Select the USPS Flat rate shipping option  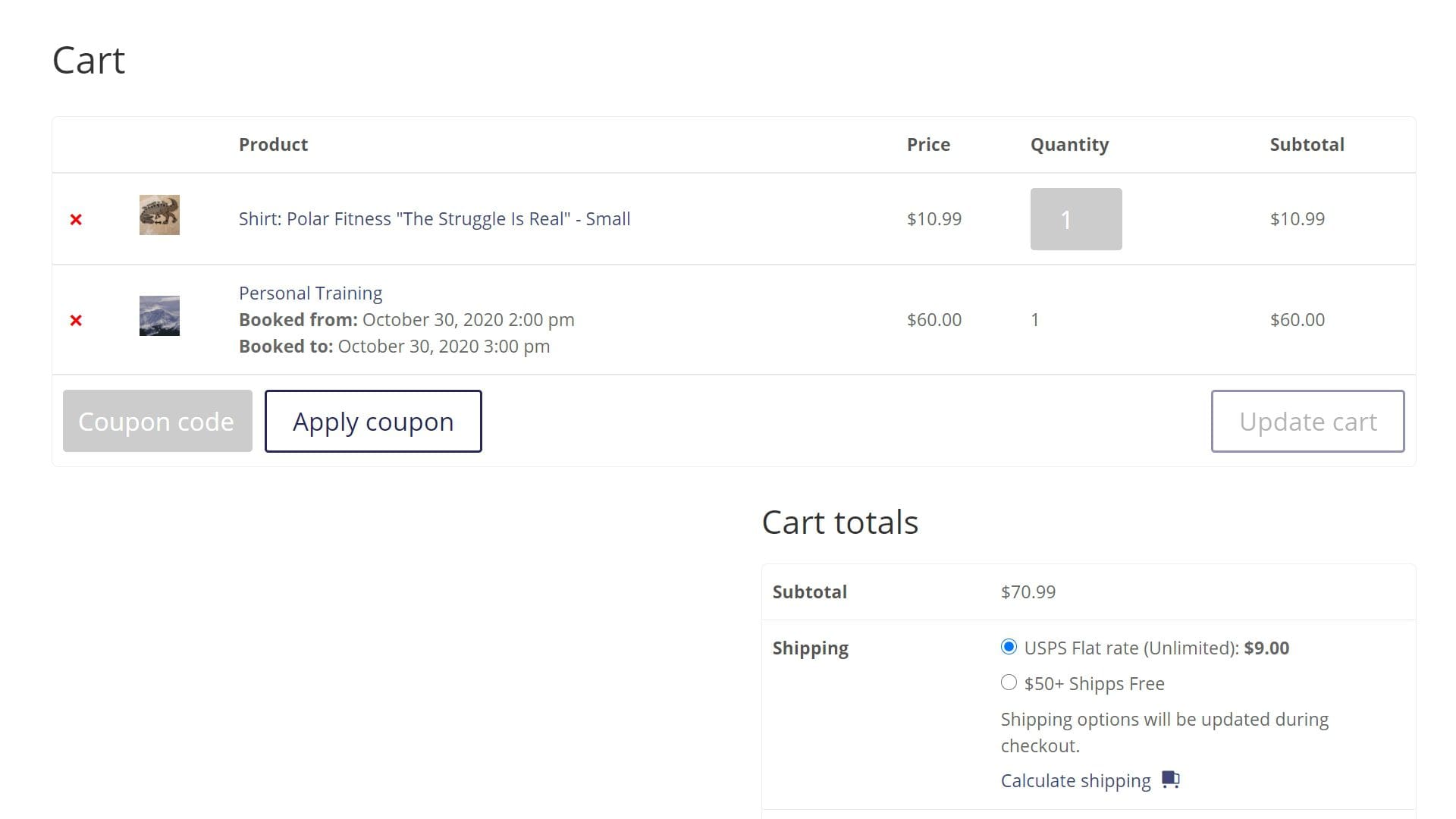(x=1009, y=647)
